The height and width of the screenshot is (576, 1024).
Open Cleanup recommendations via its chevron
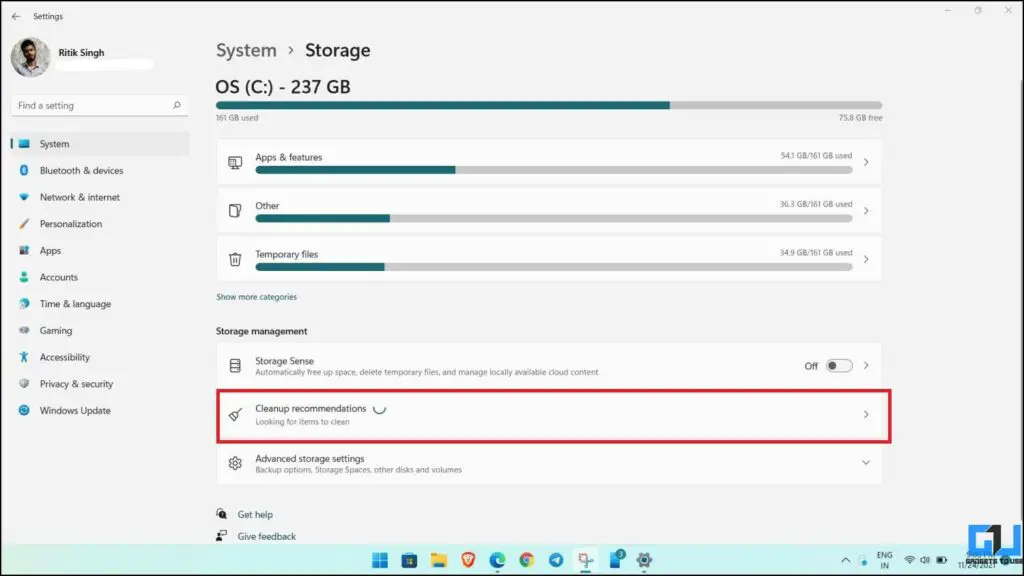point(866,413)
